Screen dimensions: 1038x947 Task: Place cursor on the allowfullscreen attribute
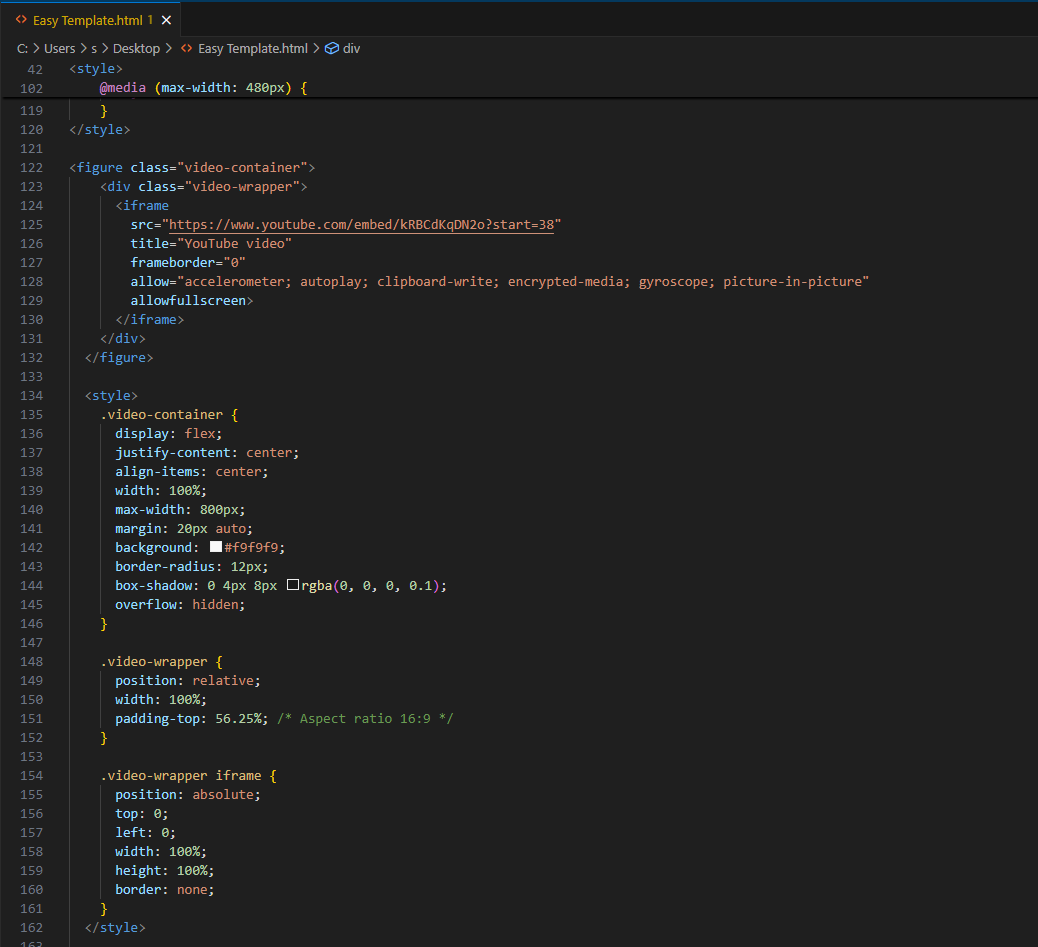[188, 300]
